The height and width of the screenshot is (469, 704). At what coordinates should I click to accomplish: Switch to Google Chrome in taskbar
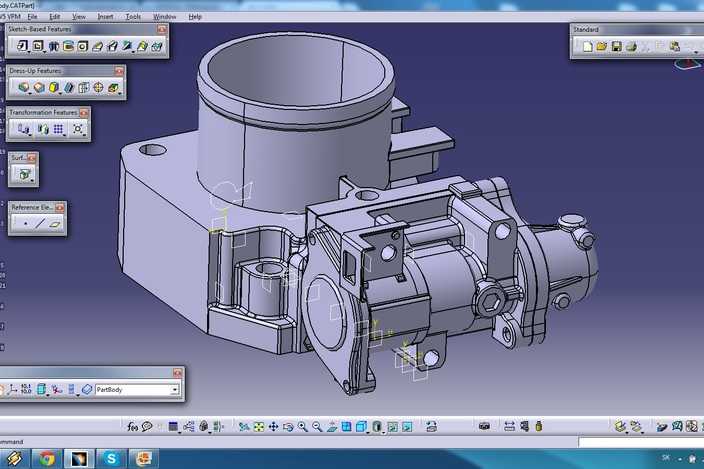coord(47,459)
